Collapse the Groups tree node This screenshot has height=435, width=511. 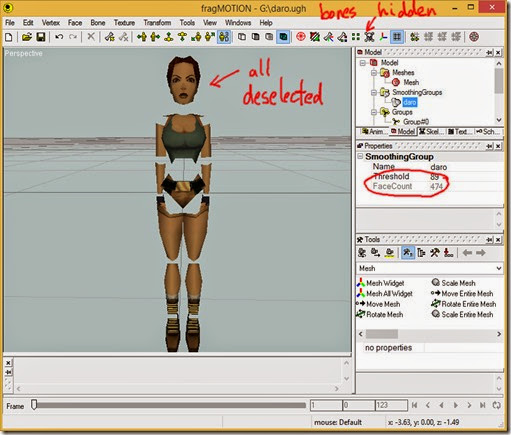pyautogui.click(x=374, y=112)
